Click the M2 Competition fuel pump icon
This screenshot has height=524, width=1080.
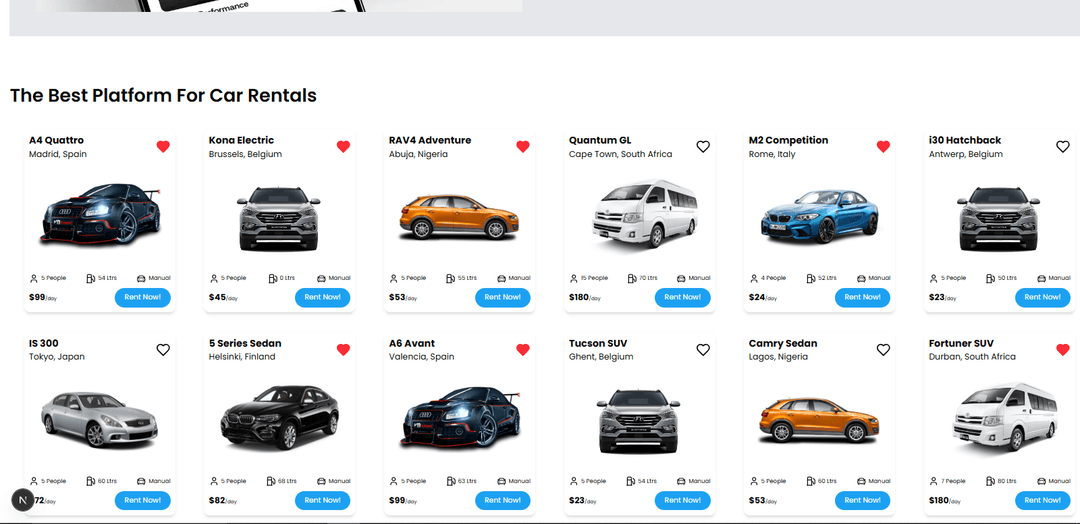(x=812, y=278)
